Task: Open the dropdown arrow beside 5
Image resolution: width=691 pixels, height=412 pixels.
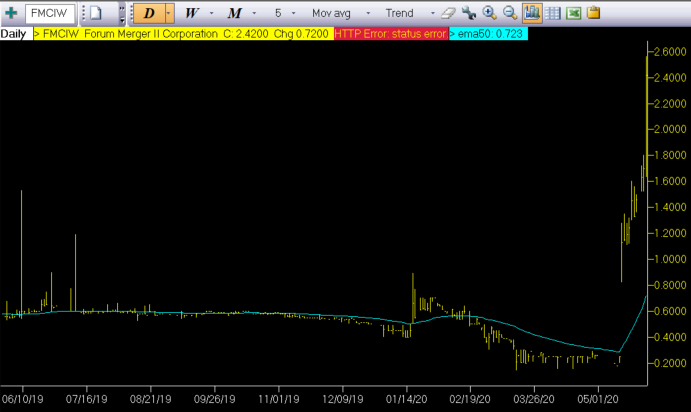Action: (293, 13)
